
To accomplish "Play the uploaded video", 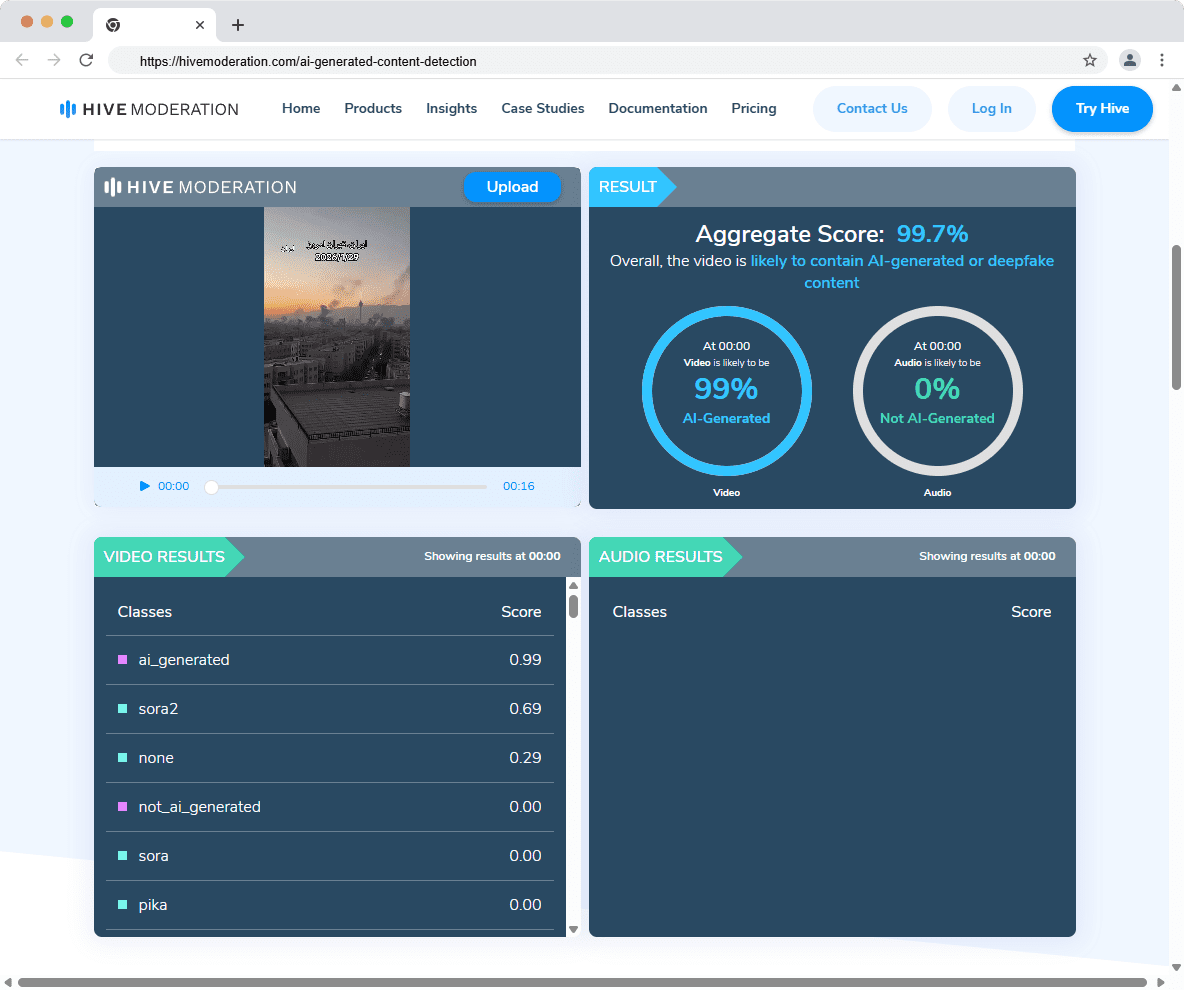I will (145, 486).
